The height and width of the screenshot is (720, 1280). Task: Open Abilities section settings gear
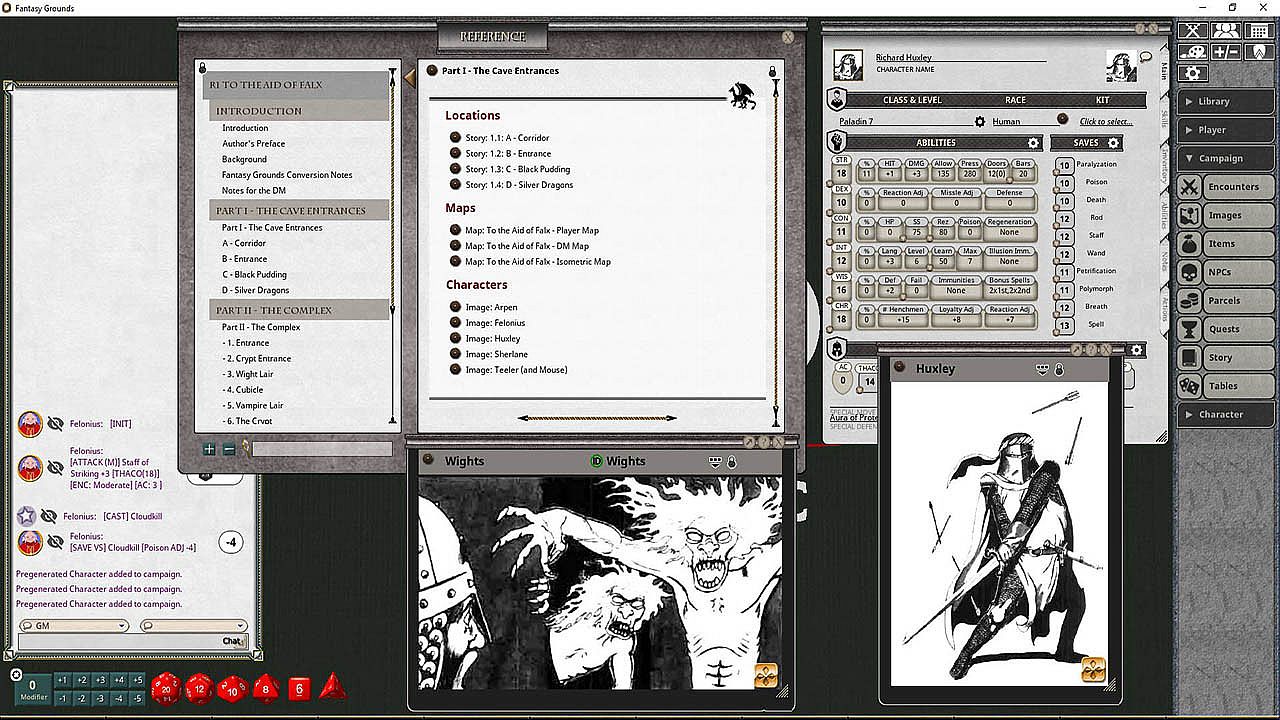[x=1033, y=143]
